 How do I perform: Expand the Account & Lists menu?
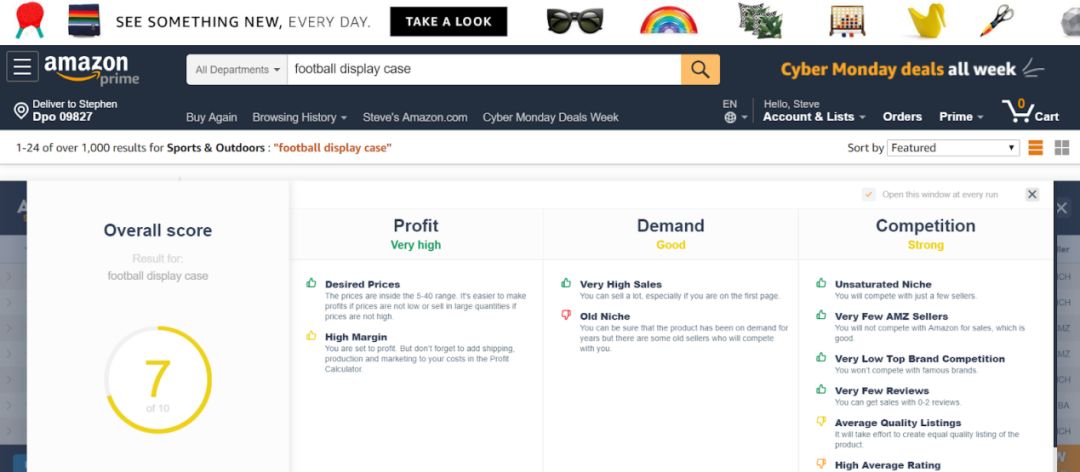click(813, 116)
